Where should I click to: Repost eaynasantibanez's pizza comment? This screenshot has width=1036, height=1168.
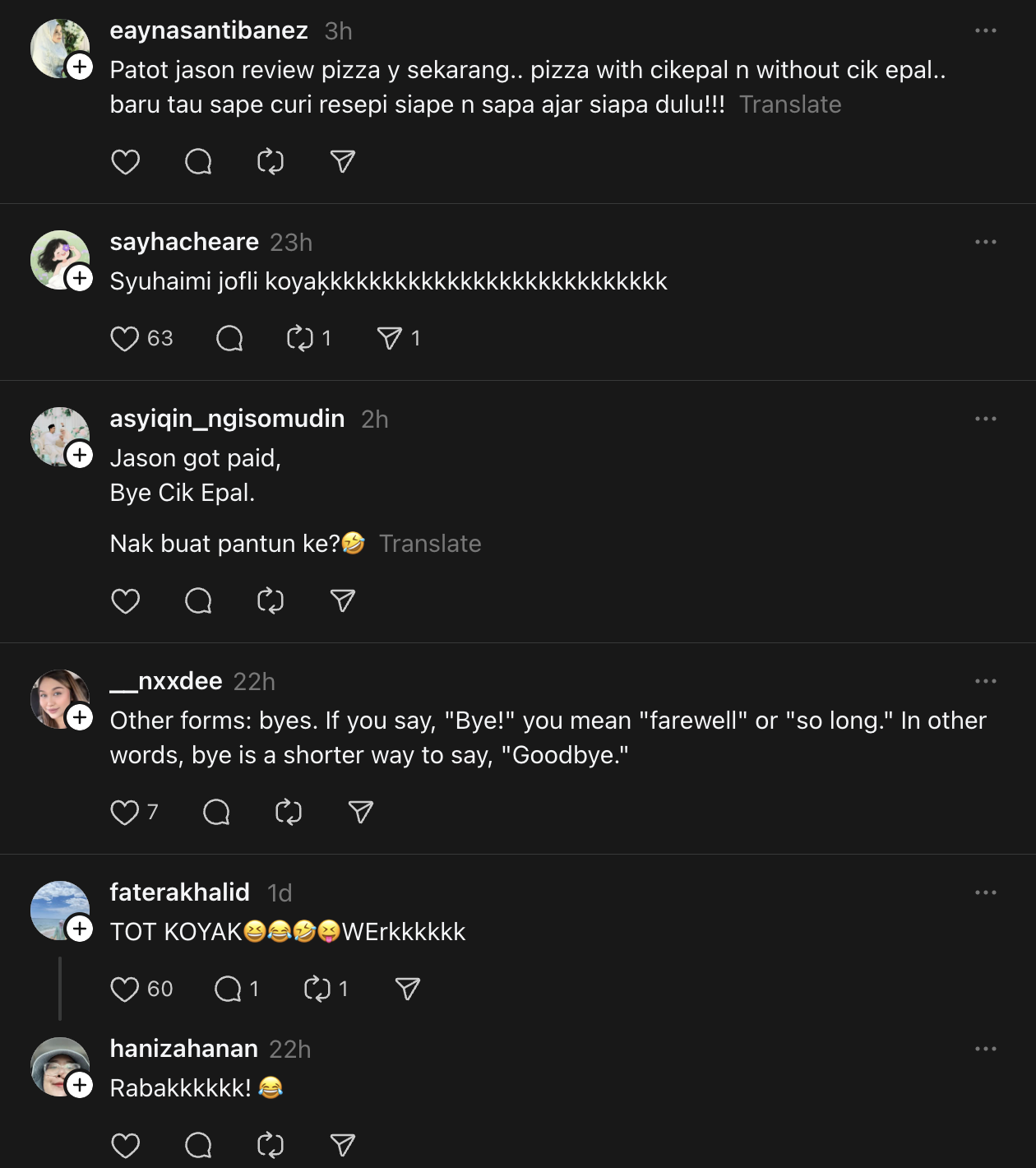271,162
